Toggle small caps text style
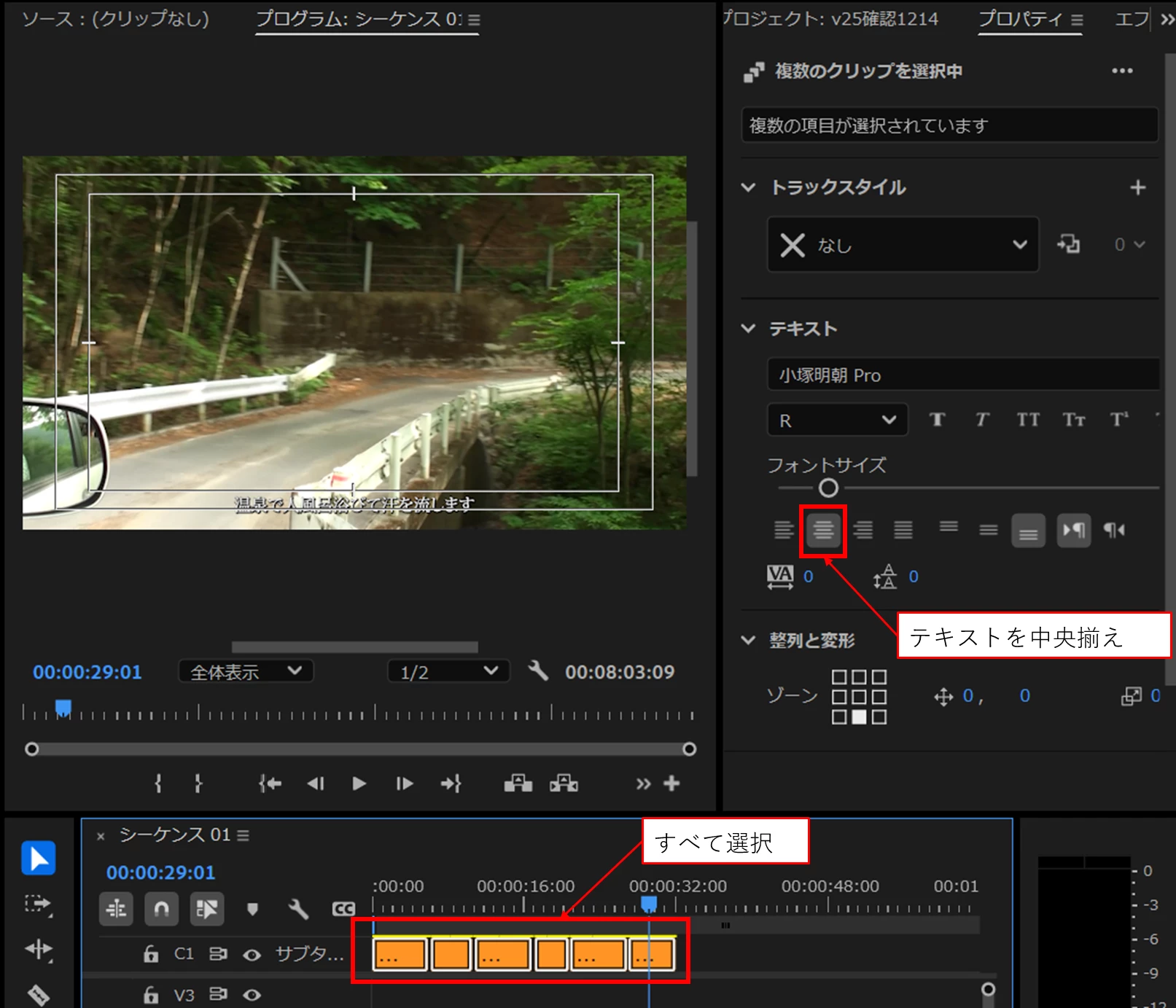Image resolution: width=1176 pixels, height=1008 pixels. pyautogui.click(x=1073, y=420)
